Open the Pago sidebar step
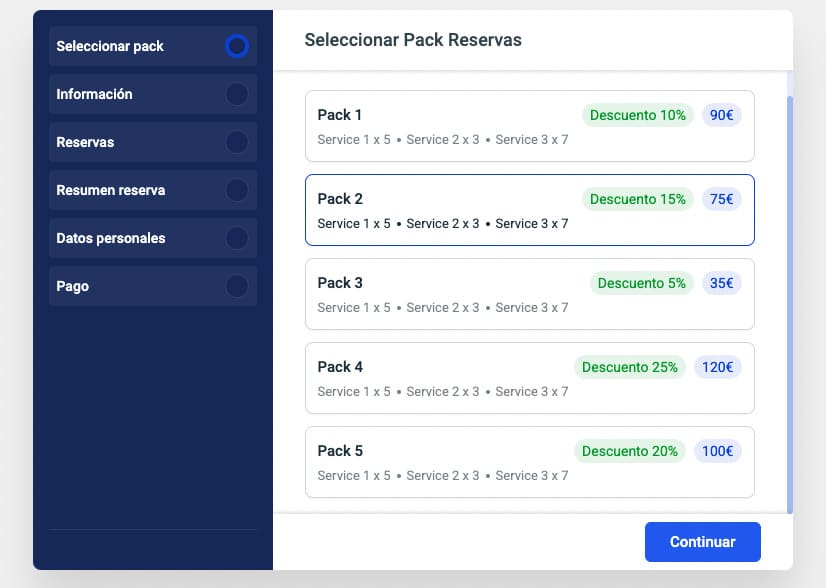The height and width of the screenshot is (588, 826). [x=73, y=286]
